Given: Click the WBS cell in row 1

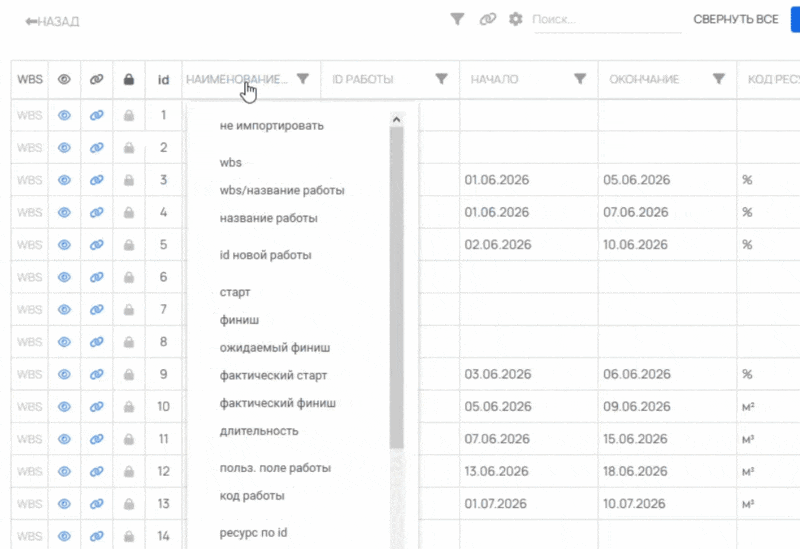Looking at the screenshot, I should click(30, 115).
